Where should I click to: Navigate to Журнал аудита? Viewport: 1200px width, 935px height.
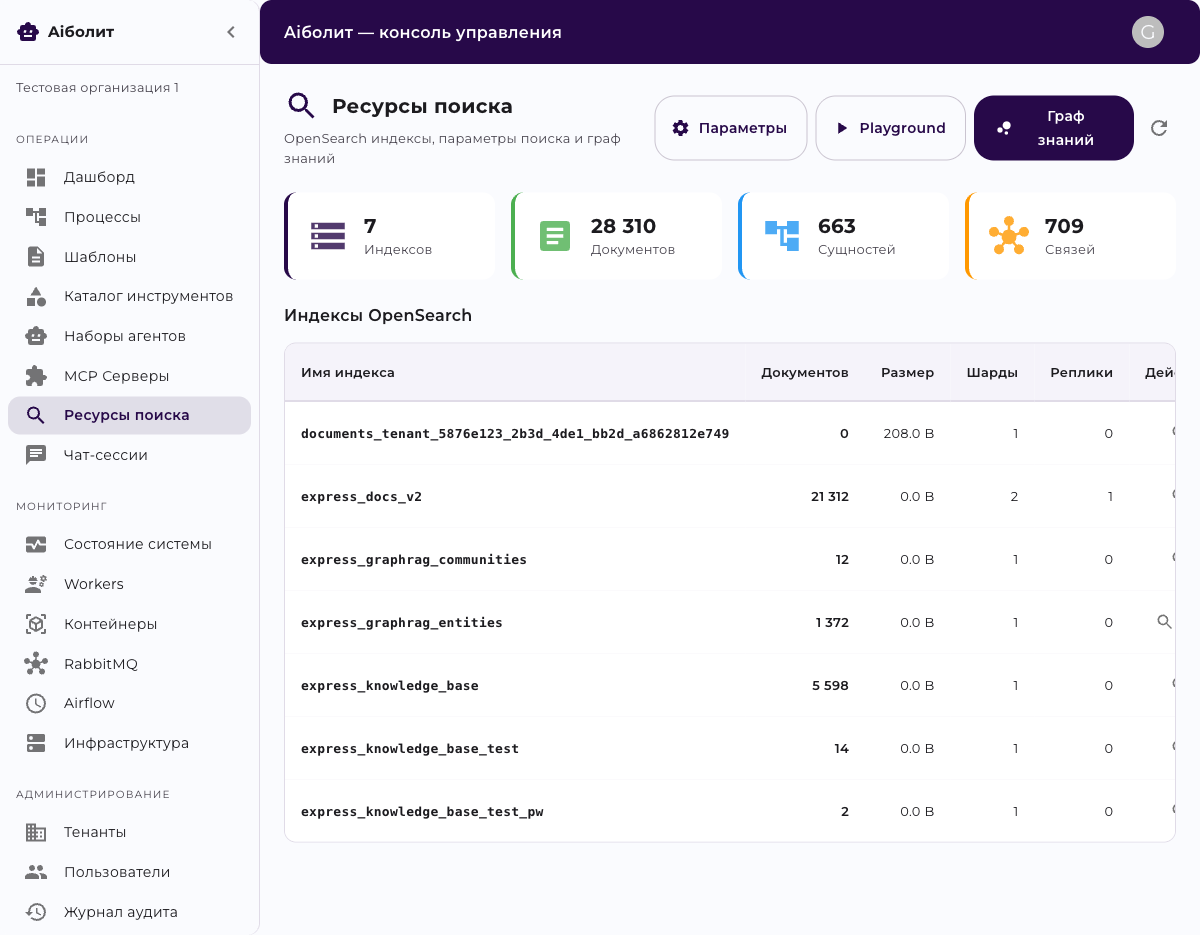tap(120, 912)
